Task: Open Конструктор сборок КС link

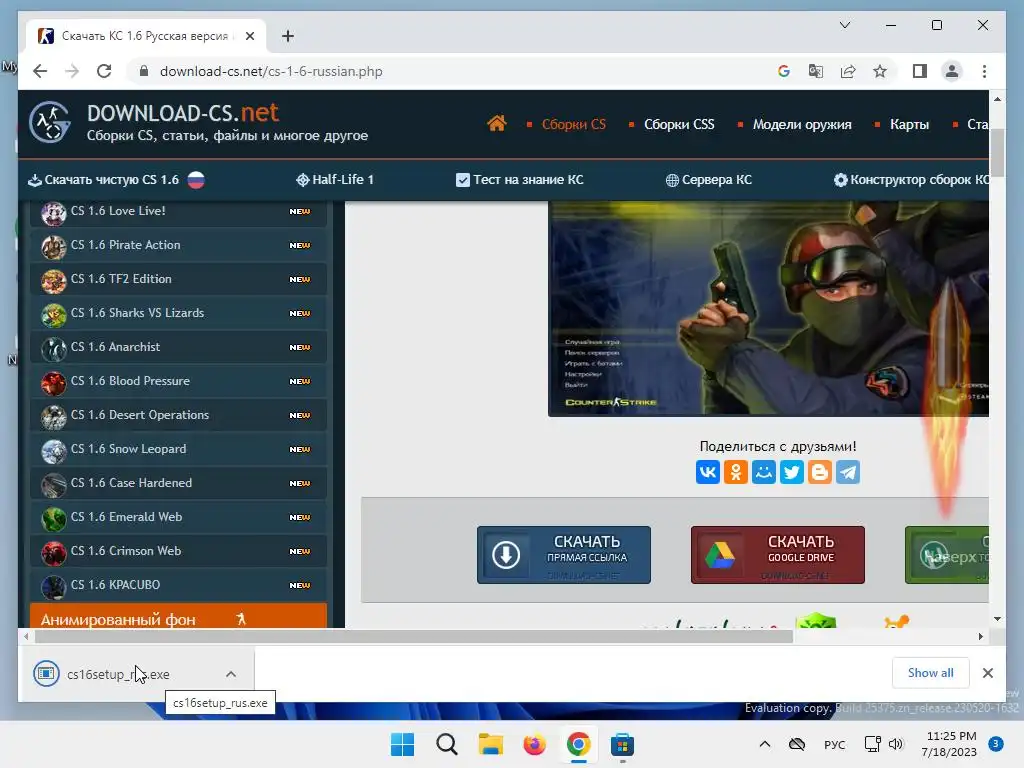Action: click(912, 180)
